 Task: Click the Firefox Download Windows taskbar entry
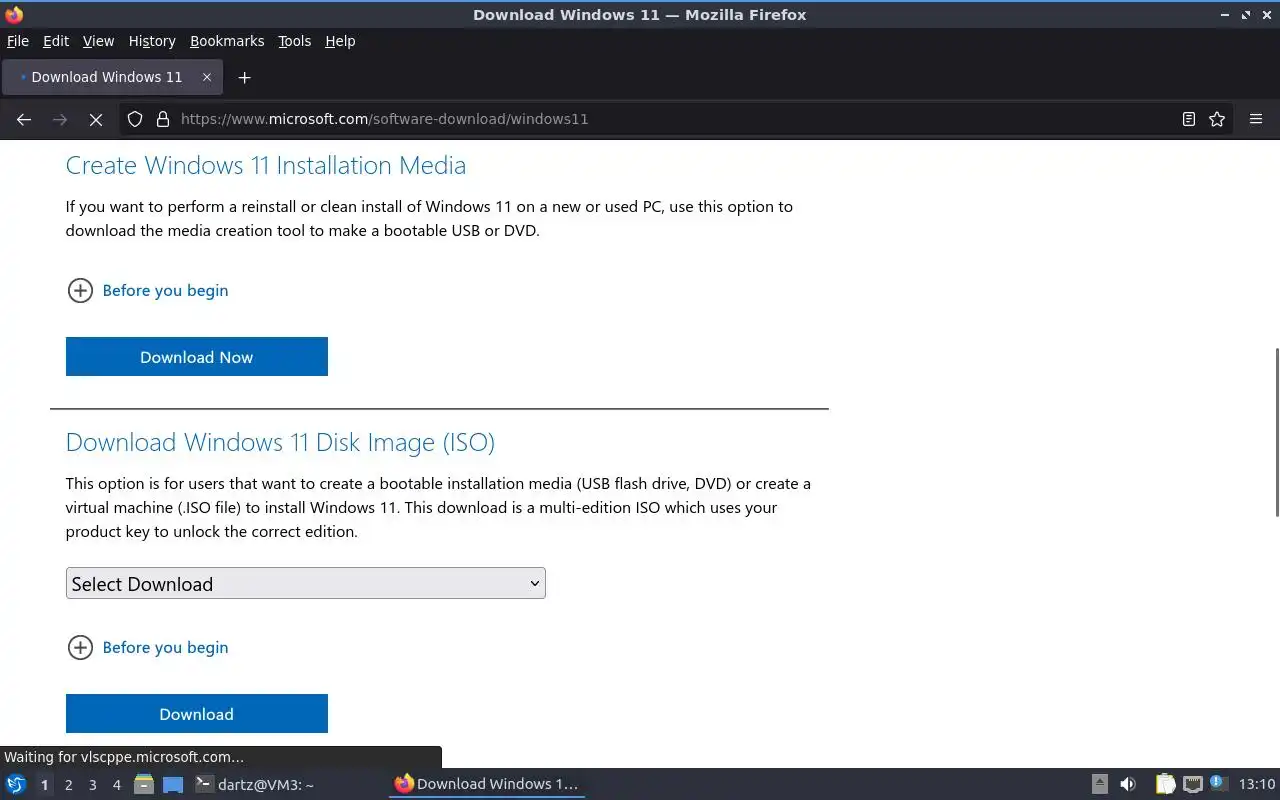coord(487,784)
